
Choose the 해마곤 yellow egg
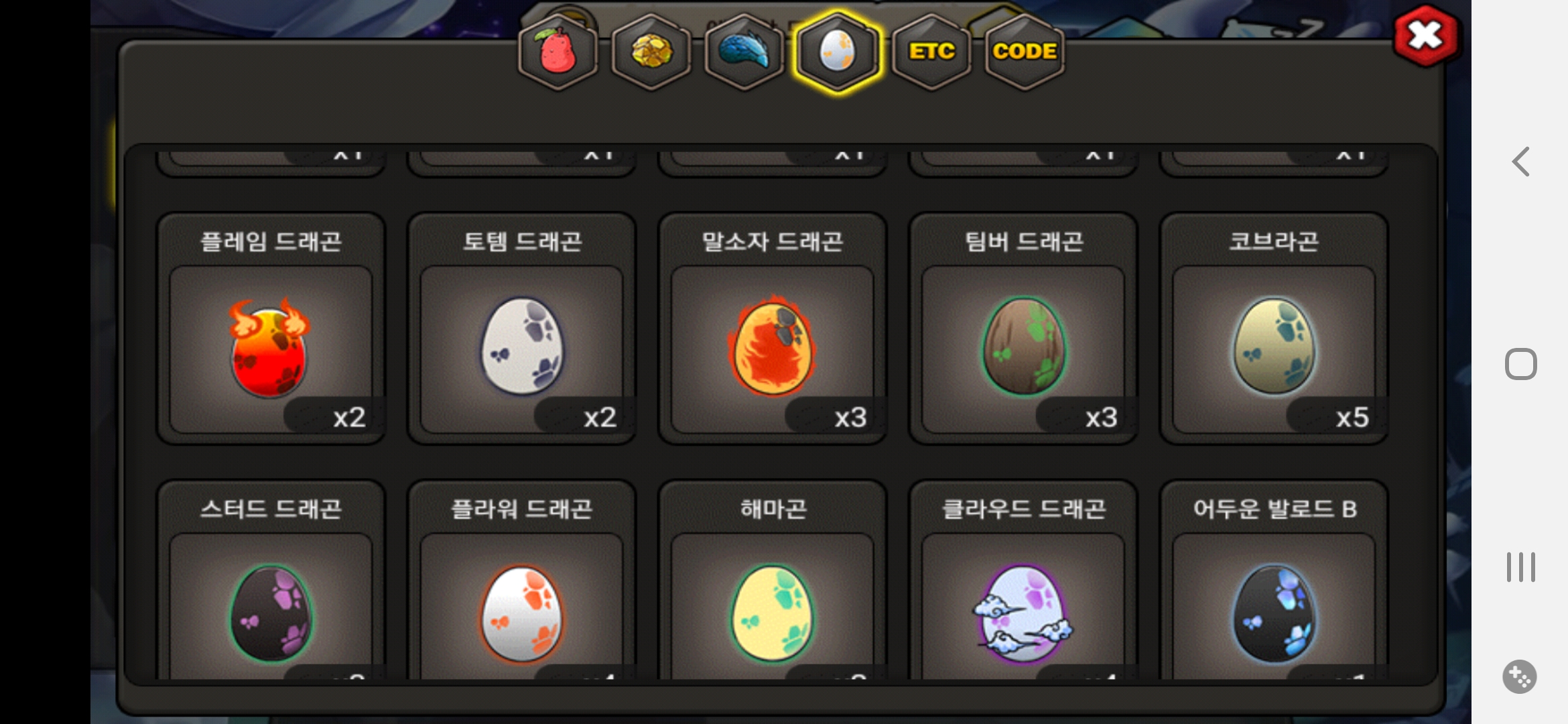pos(773,581)
